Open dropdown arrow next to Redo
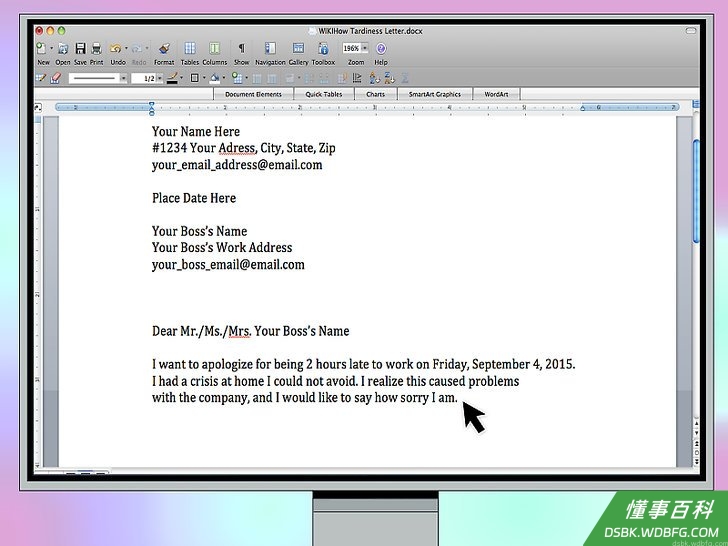Image resolution: width=728 pixels, height=546 pixels. click(x=147, y=48)
